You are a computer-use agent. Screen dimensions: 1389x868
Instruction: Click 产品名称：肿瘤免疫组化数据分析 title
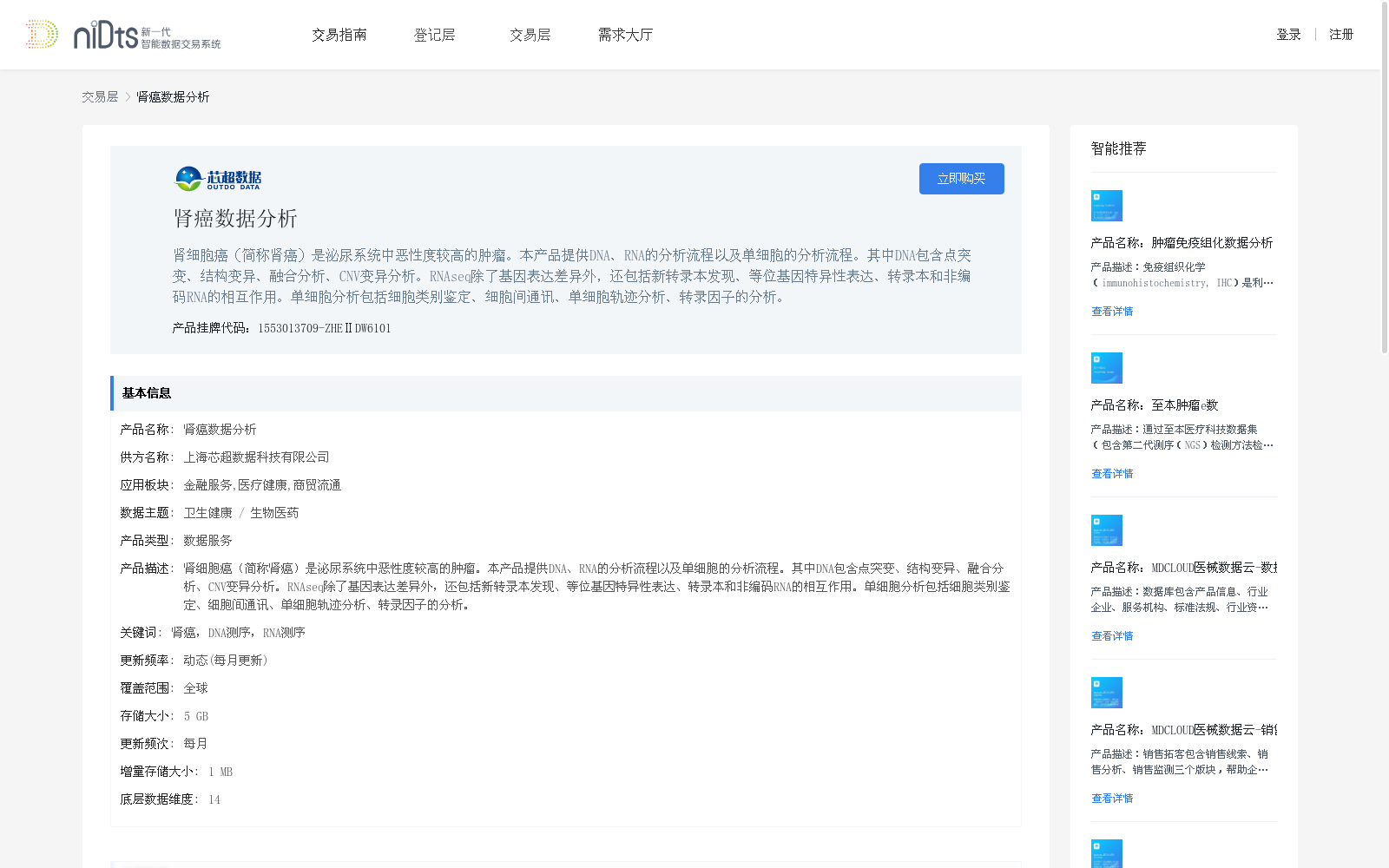point(1182,243)
